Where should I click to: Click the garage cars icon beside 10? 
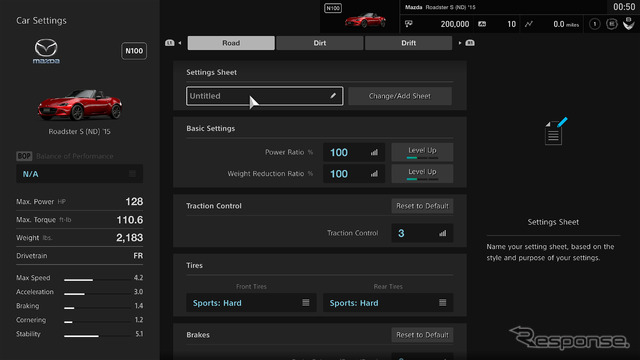point(482,24)
